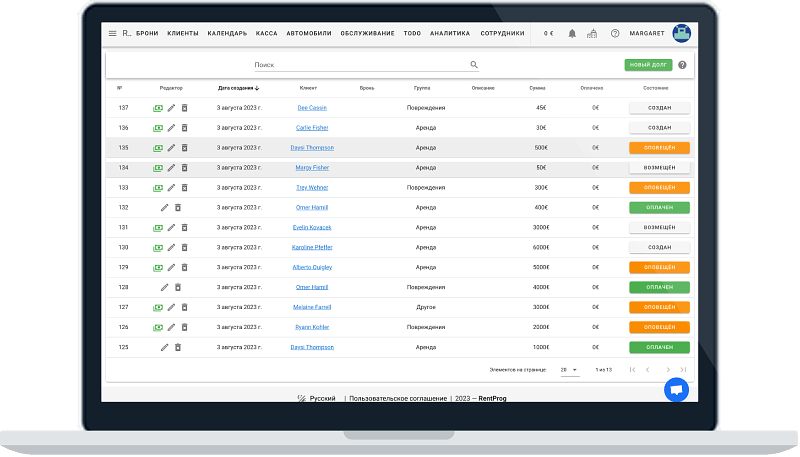Delete debt 137 with trash icon
Screen dimensions: 800x457
coord(185,108)
